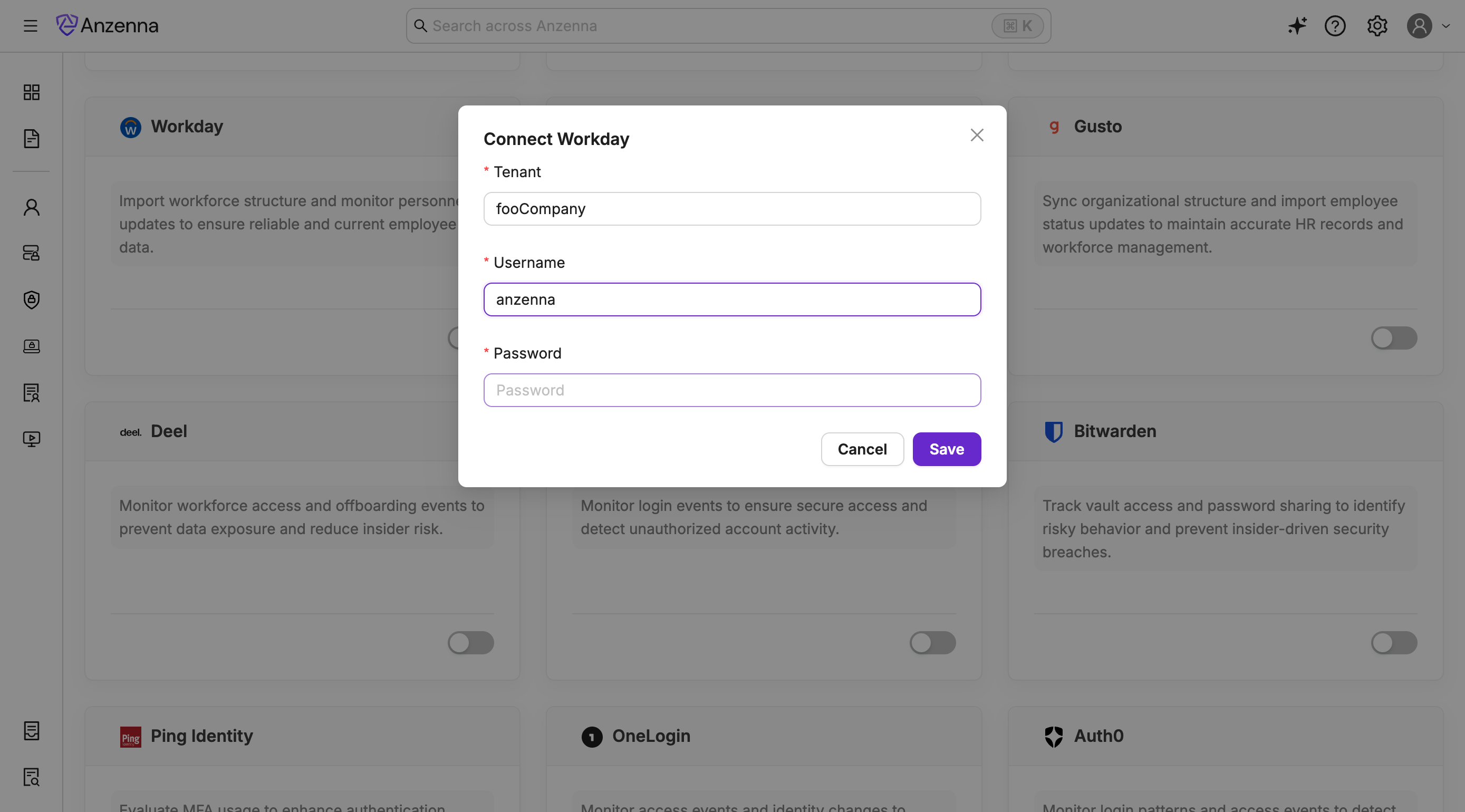The height and width of the screenshot is (812, 1465).
Task: Click the Tenant input field
Action: tap(732, 209)
